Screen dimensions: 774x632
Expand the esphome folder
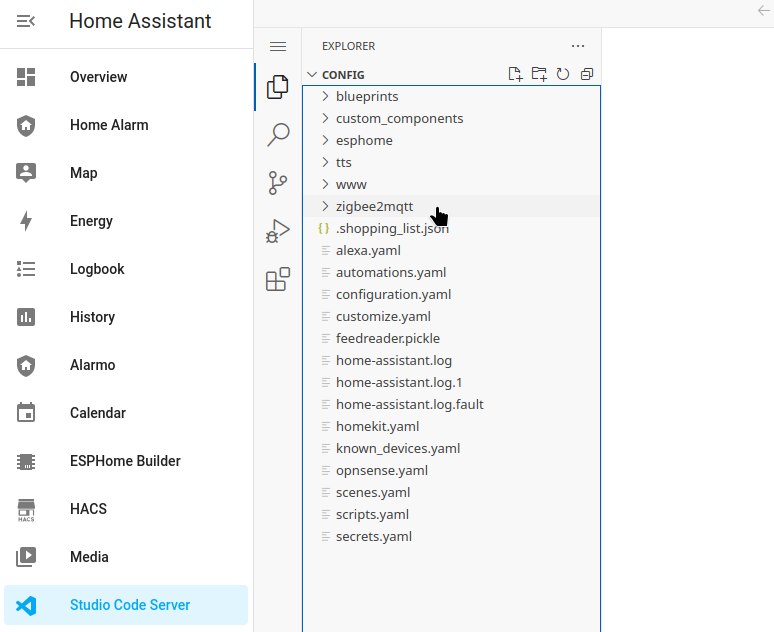(452, 141)
